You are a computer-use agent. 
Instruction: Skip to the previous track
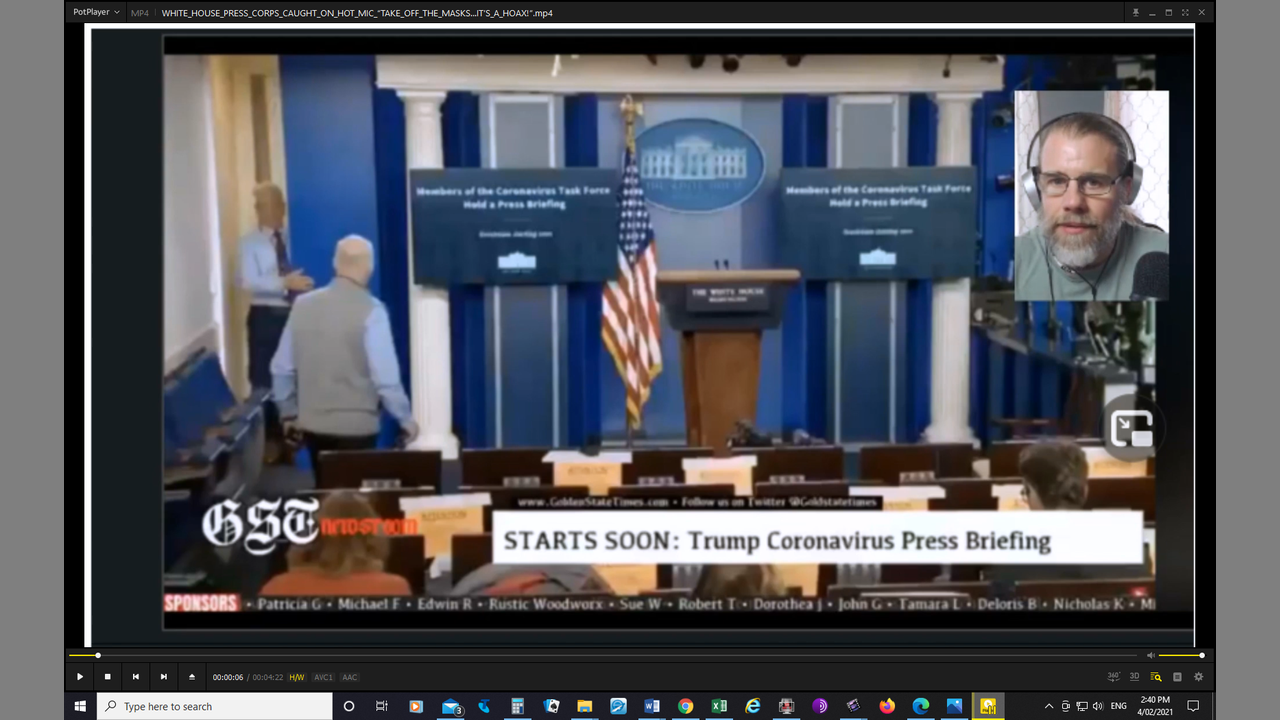136,677
